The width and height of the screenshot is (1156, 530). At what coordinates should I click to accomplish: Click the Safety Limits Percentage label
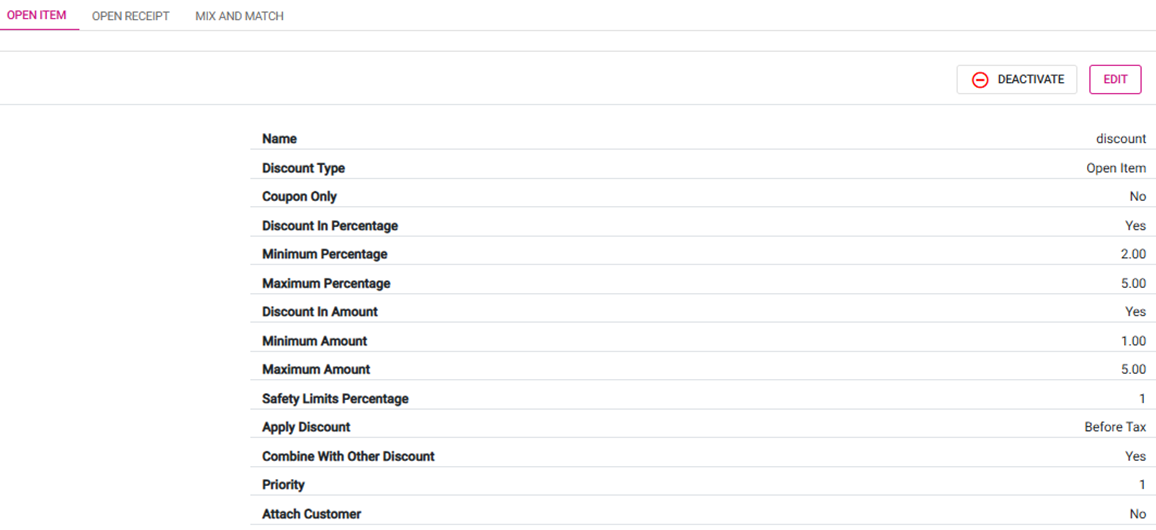click(x=335, y=399)
